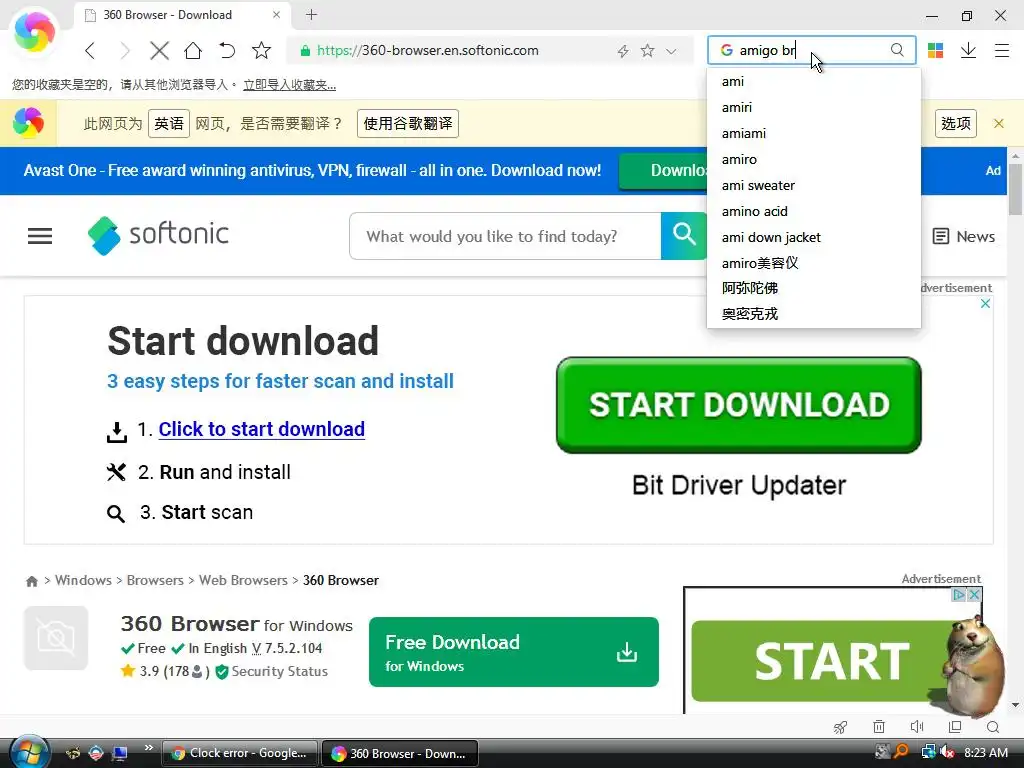Open a new tab with the plus button
The width and height of the screenshot is (1024, 768).
click(312, 14)
